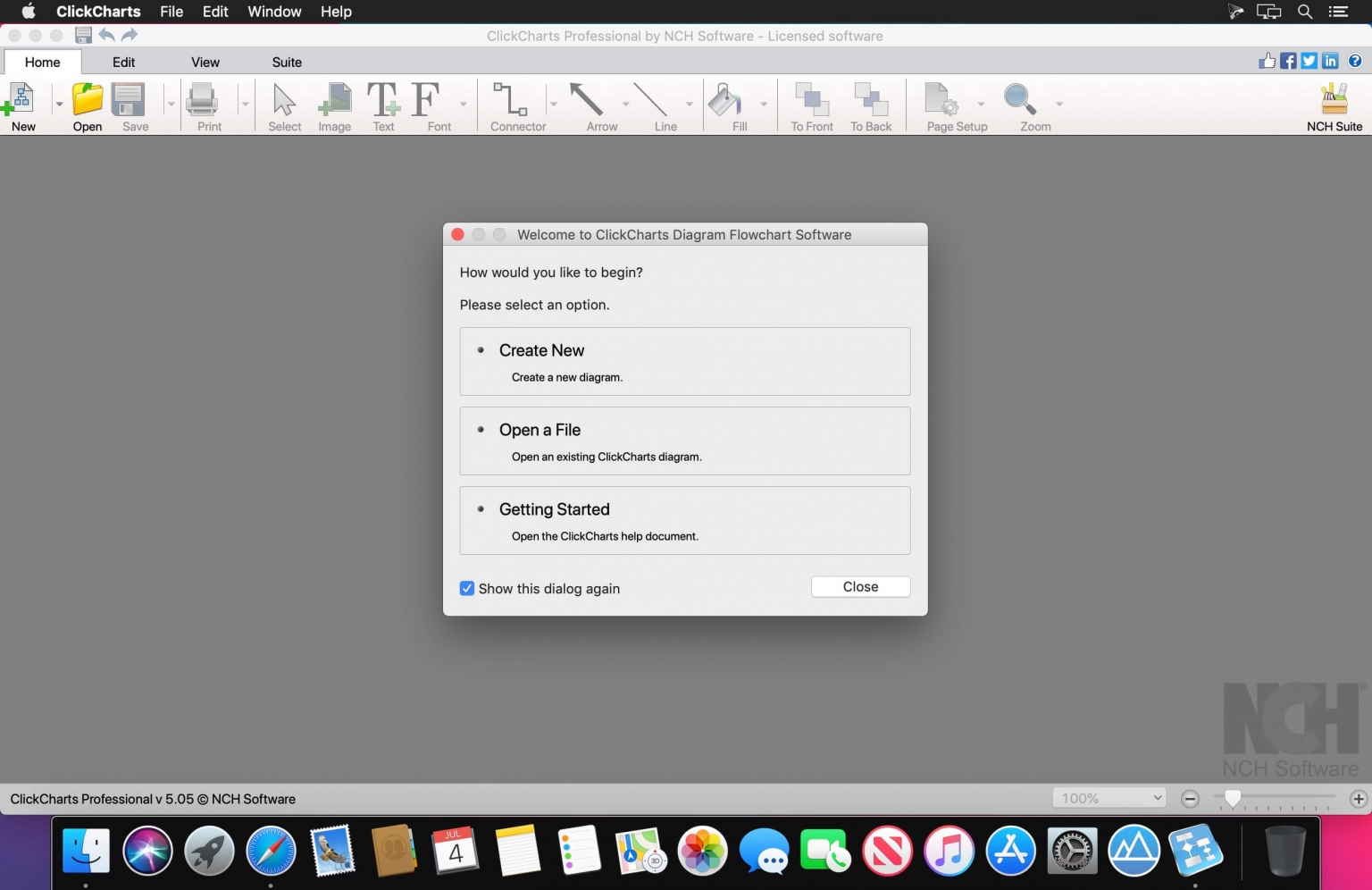Expand the dropdown arrow beside New

click(59, 105)
